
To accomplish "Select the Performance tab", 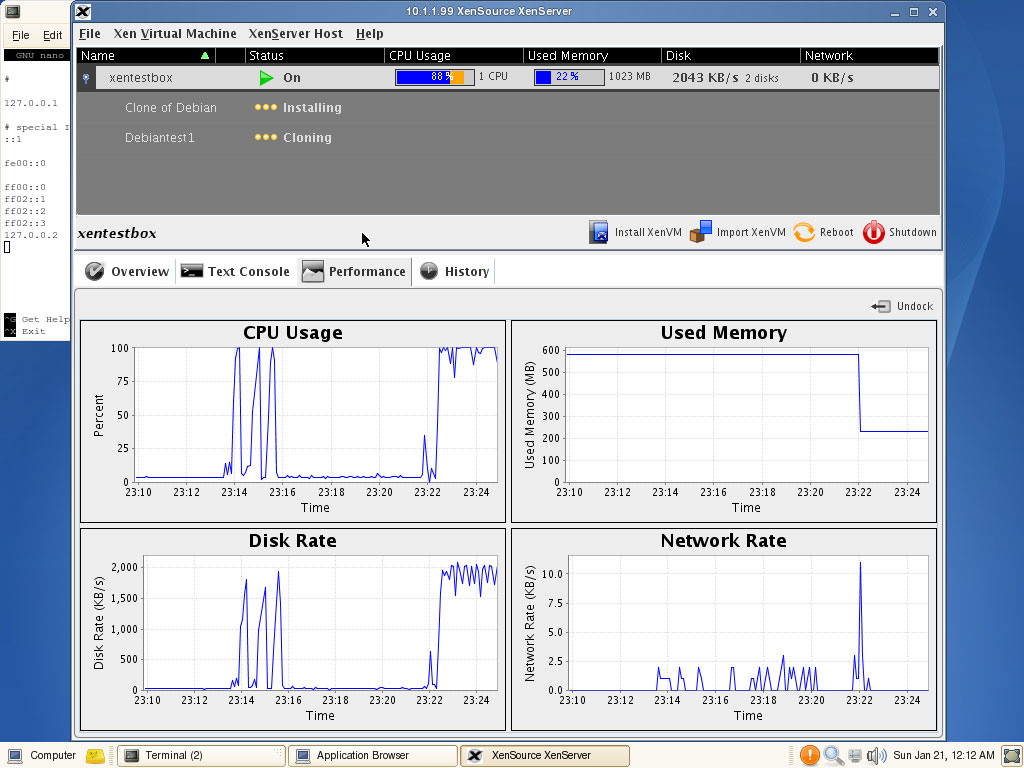I will coord(354,272).
